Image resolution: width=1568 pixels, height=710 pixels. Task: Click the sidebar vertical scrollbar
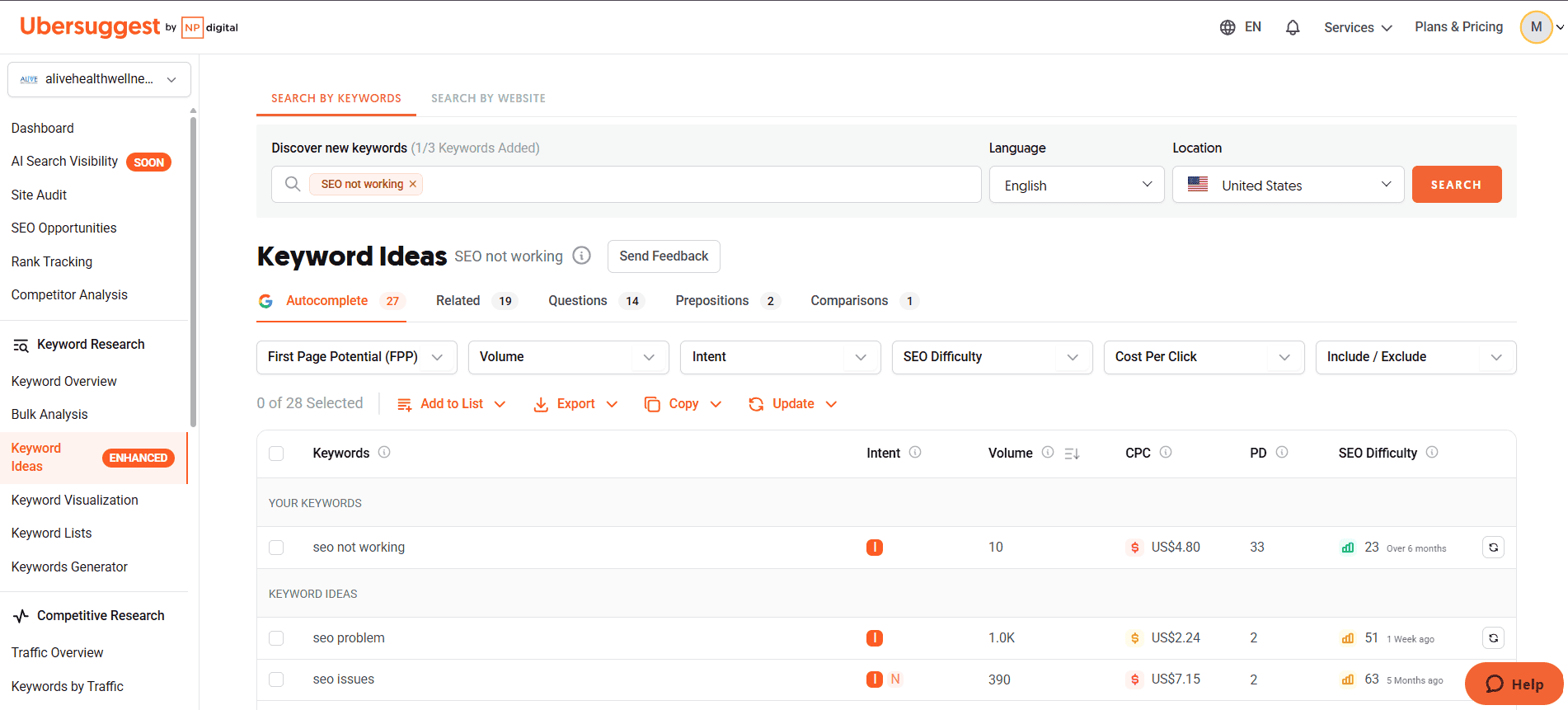(193, 272)
